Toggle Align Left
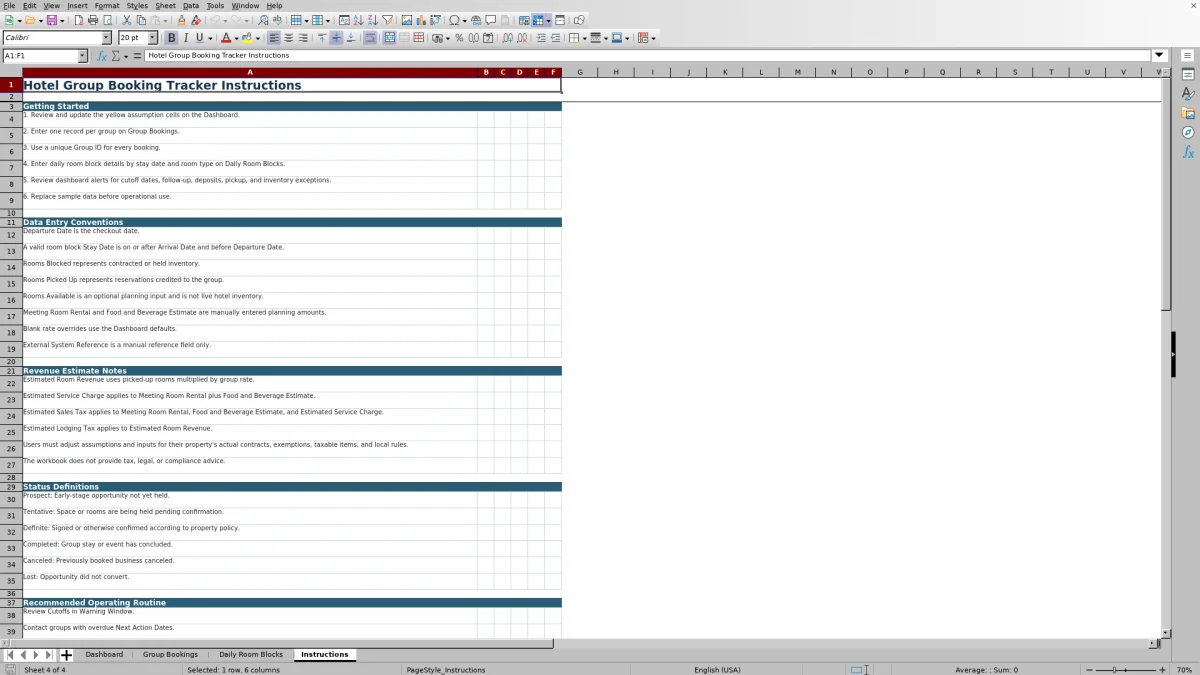This screenshot has height=675, width=1200. coord(274,38)
